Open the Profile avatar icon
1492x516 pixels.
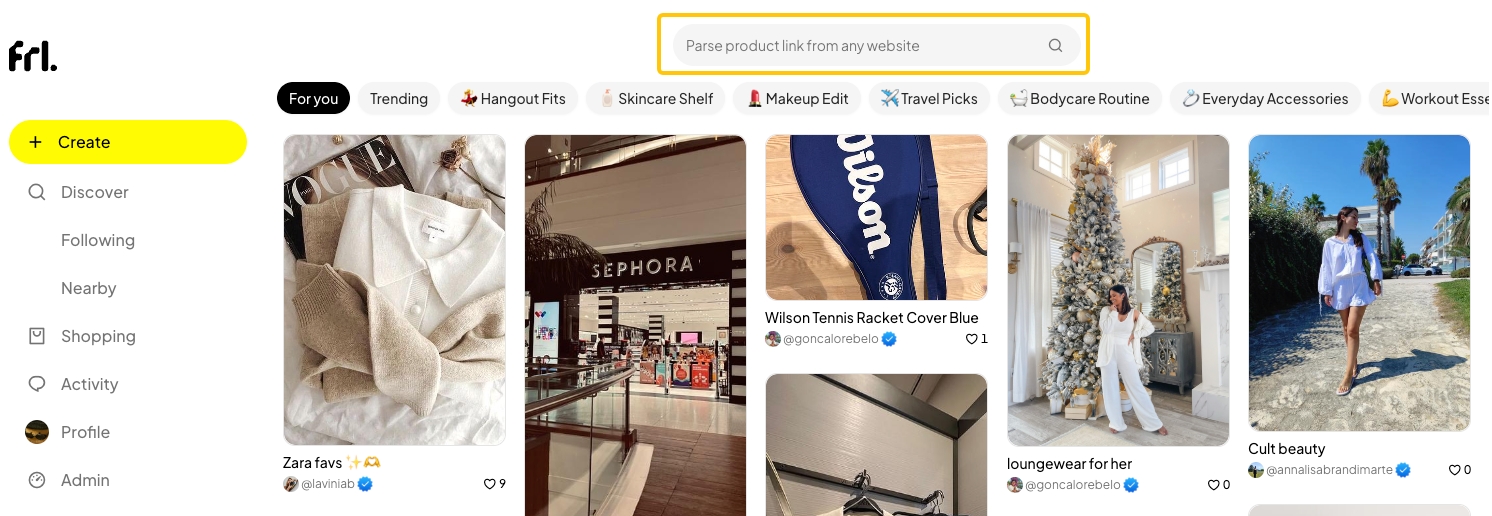37,432
